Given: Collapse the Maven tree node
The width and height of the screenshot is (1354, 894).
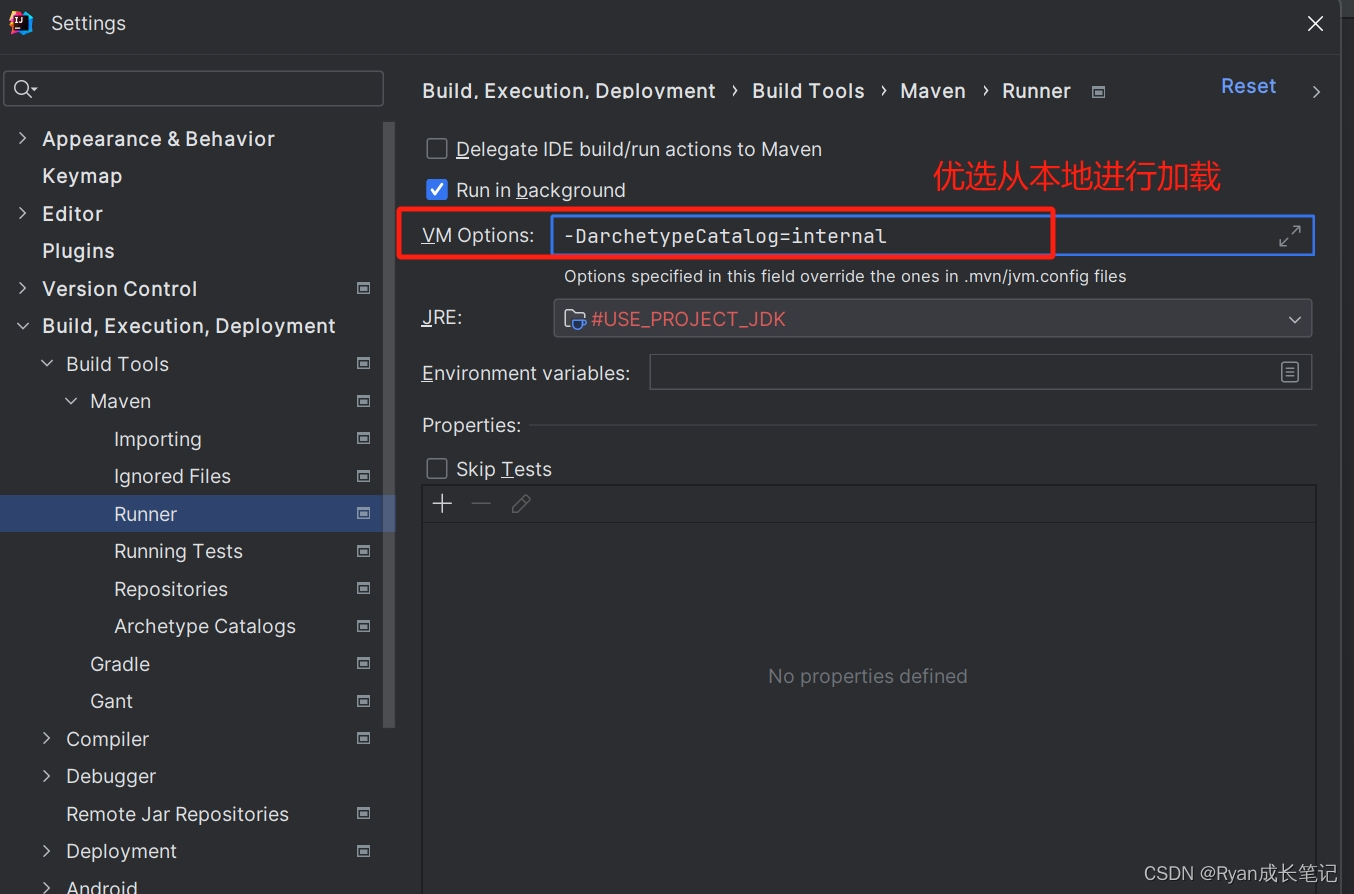Looking at the screenshot, I should pos(71,401).
